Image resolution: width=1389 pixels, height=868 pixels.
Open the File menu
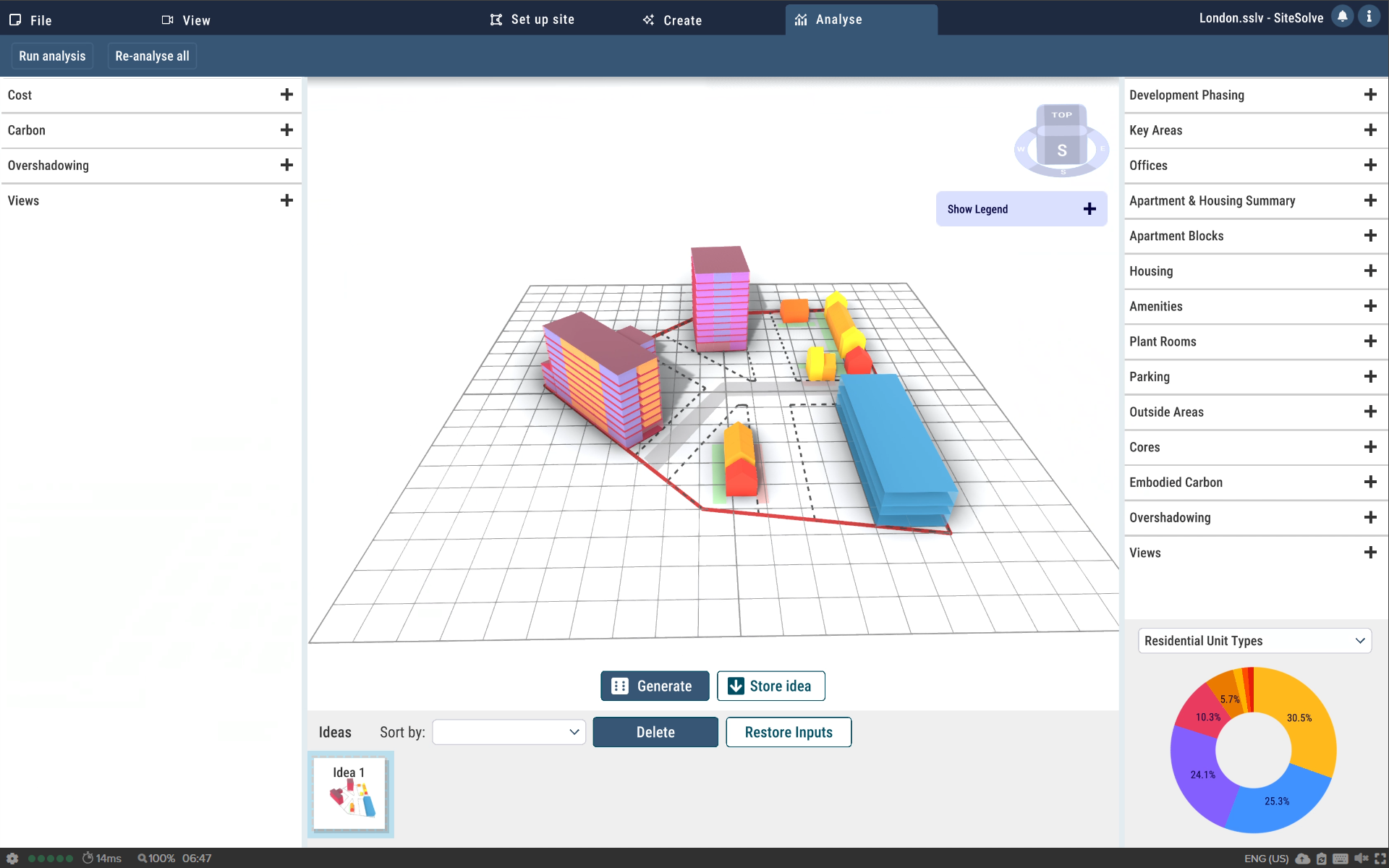click(x=31, y=20)
